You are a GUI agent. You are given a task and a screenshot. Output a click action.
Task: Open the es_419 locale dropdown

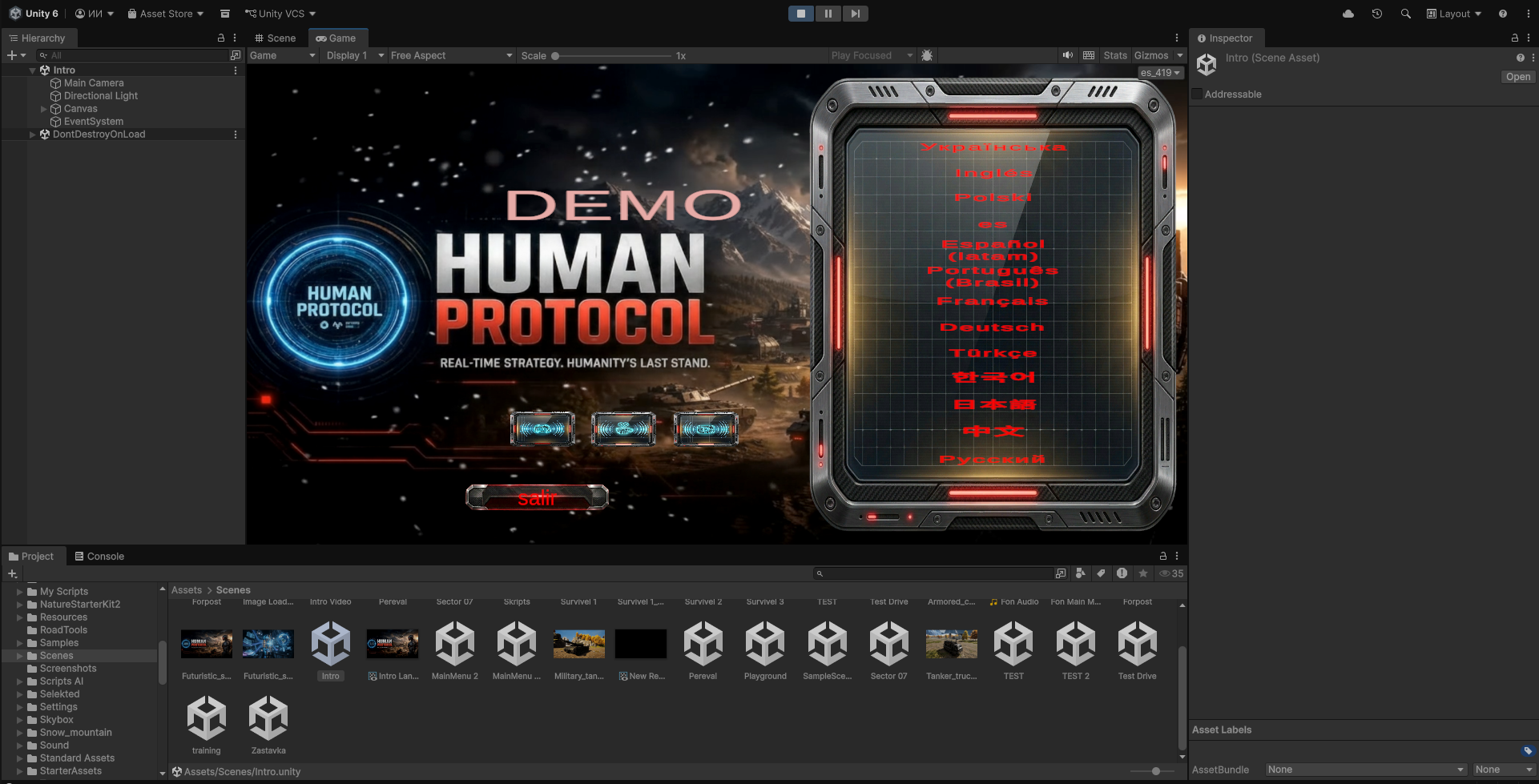pos(1160,72)
